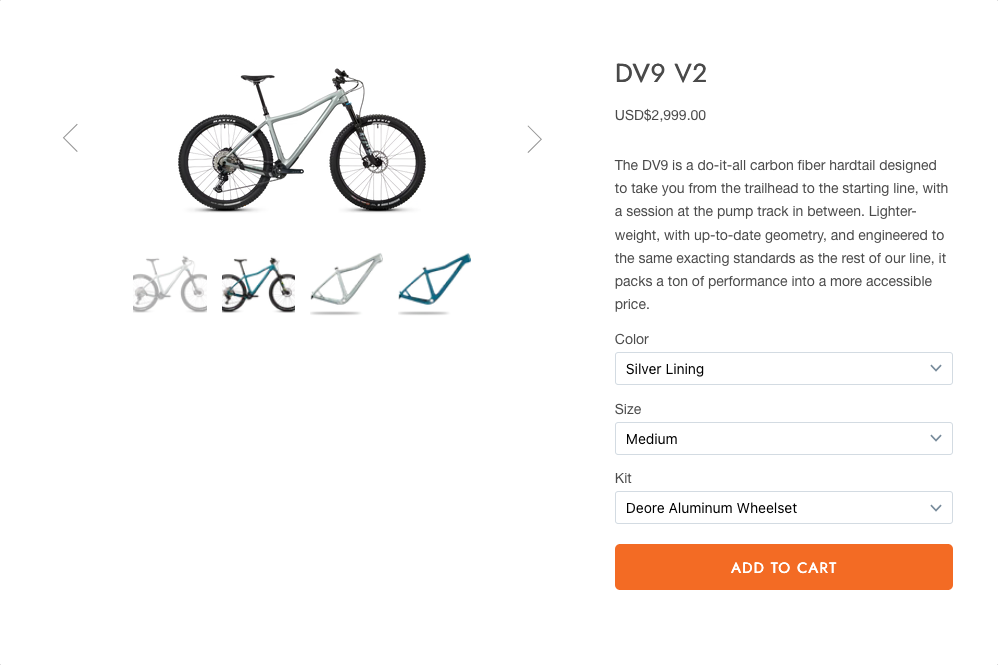Image resolution: width=998 pixels, height=665 pixels.
Task: Click the large main bike photo
Action: point(301,140)
